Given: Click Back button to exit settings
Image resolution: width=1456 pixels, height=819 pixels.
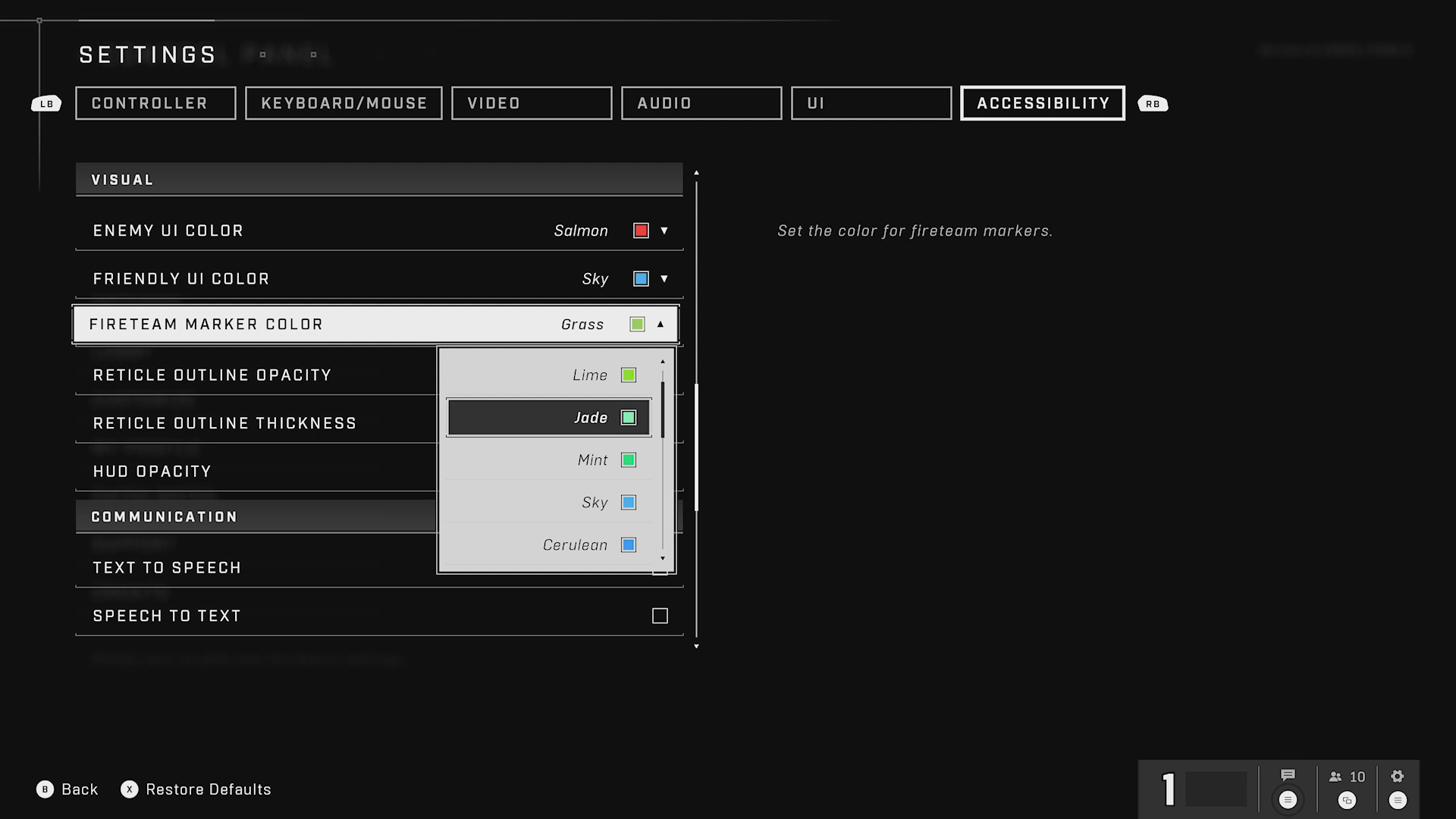Looking at the screenshot, I should [68, 789].
